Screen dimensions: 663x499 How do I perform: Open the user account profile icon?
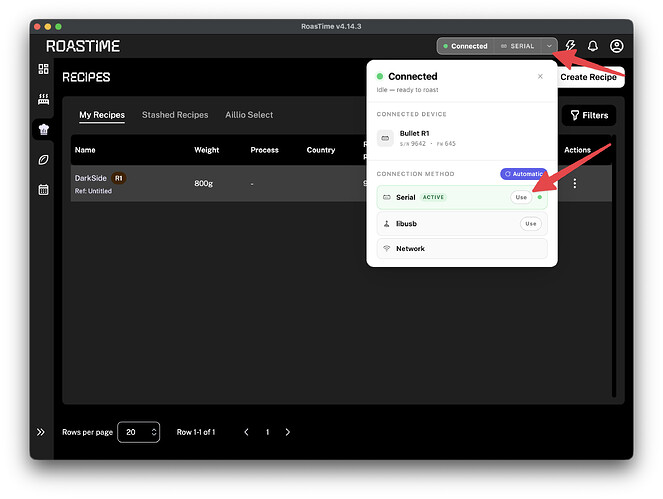tap(616, 46)
